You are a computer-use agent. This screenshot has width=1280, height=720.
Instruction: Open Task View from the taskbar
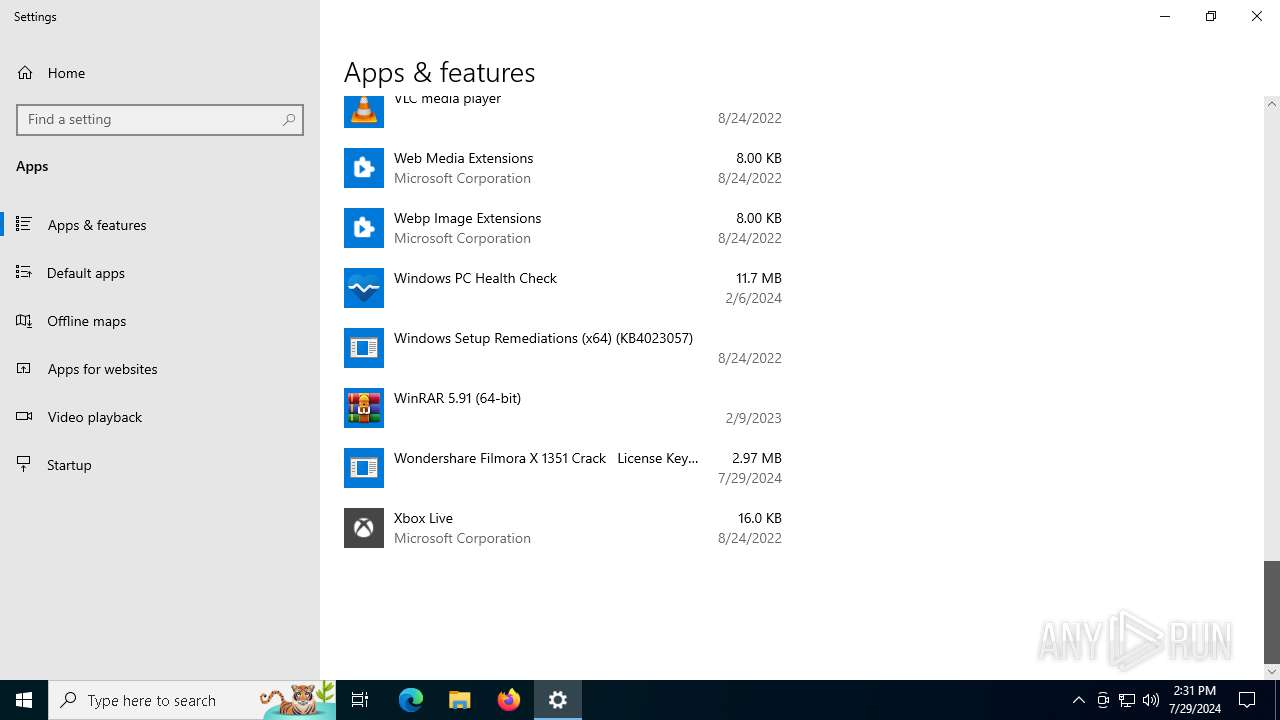pos(360,700)
